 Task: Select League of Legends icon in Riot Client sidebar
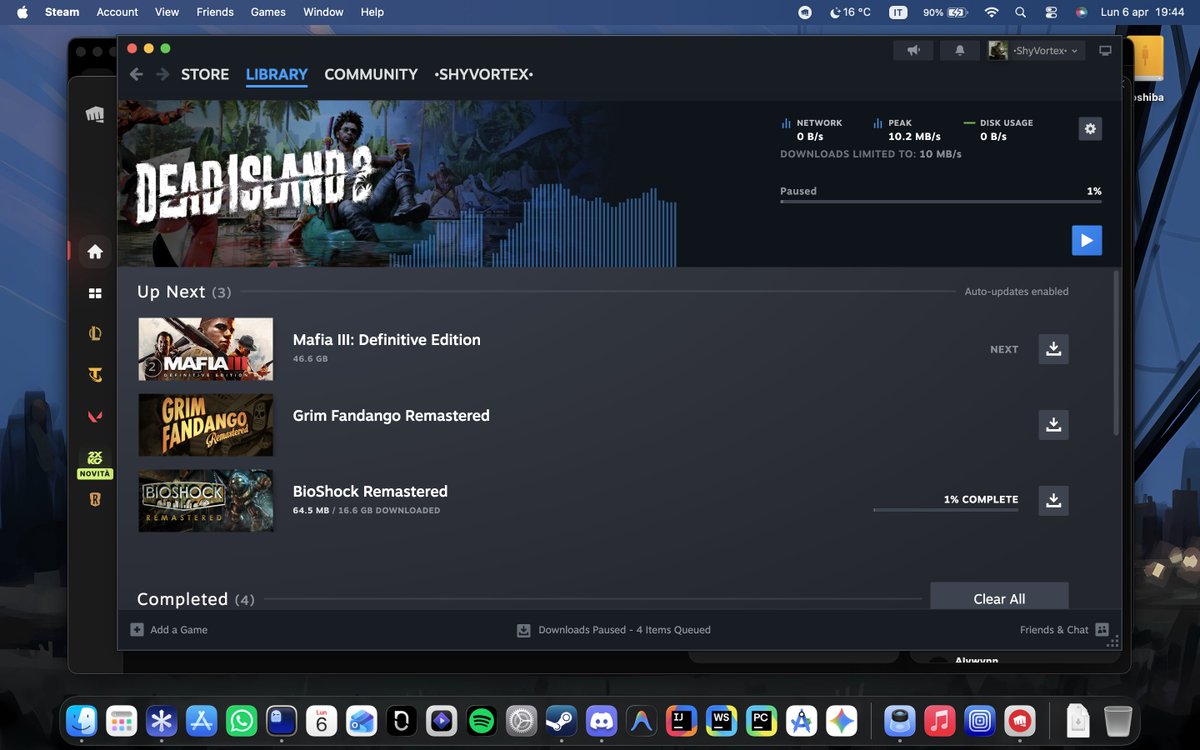pyautogui.click(x=95, y=334)
